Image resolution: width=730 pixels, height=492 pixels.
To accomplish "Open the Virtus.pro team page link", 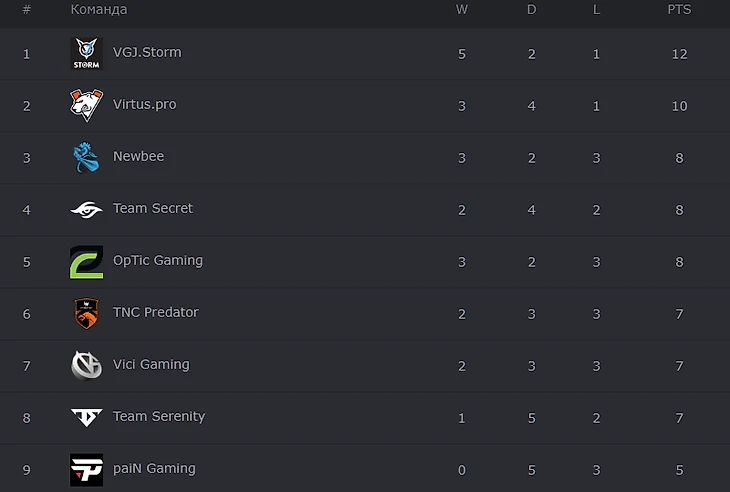I will [144, 104].
